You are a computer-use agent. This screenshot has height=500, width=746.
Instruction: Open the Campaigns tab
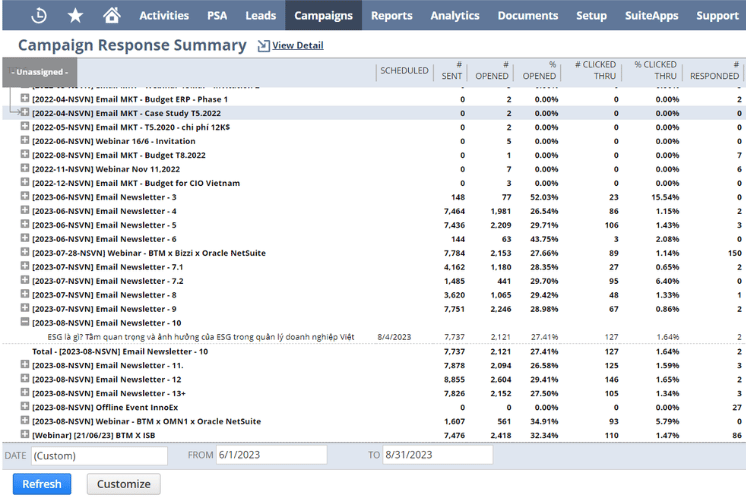324,16
